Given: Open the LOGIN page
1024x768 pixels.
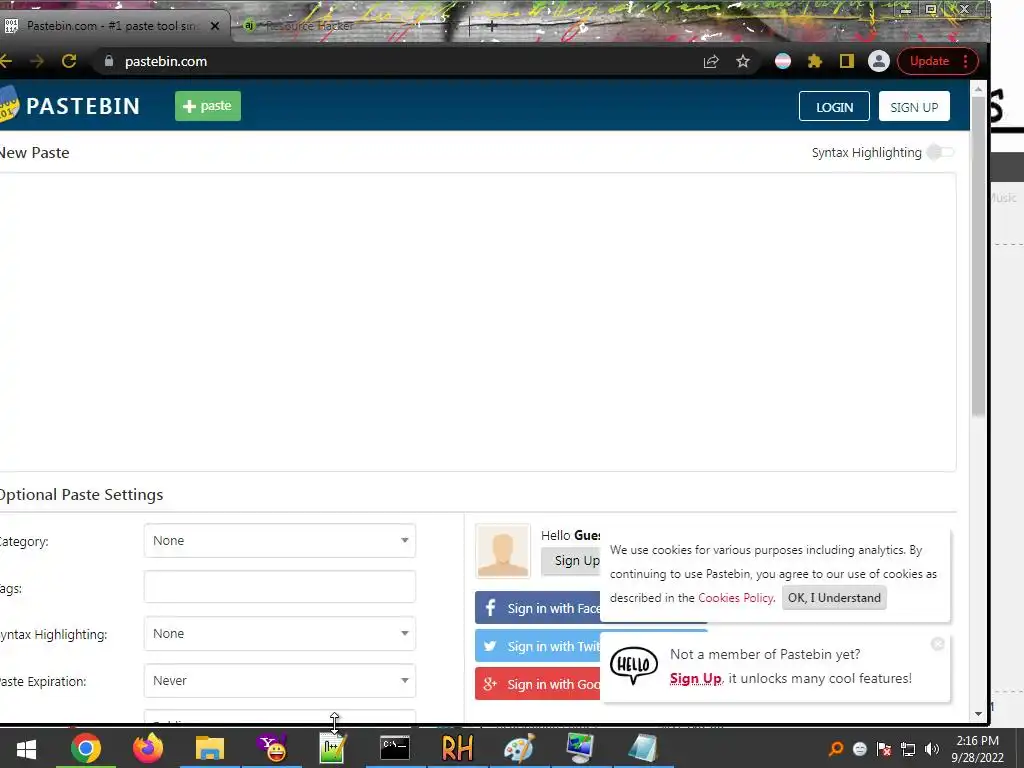Looking at the screenshot, I should tap(834, 106).
